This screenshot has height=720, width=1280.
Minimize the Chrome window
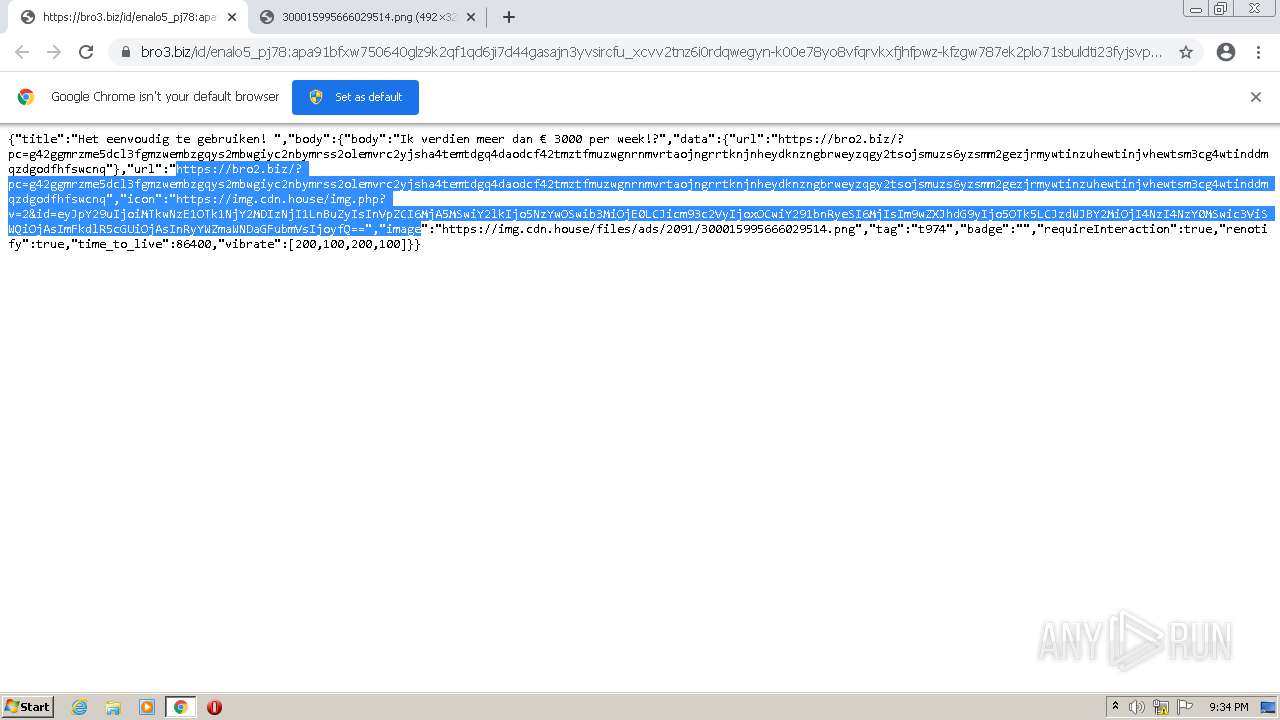(1195, 8)
